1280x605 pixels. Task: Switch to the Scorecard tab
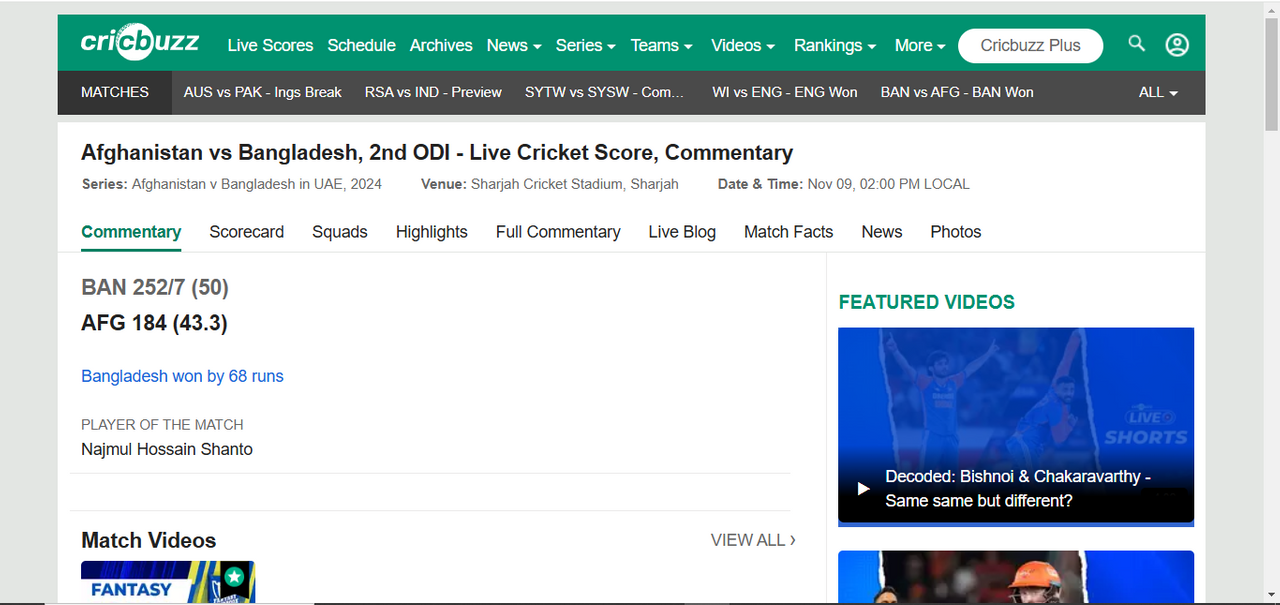point(246,232)
